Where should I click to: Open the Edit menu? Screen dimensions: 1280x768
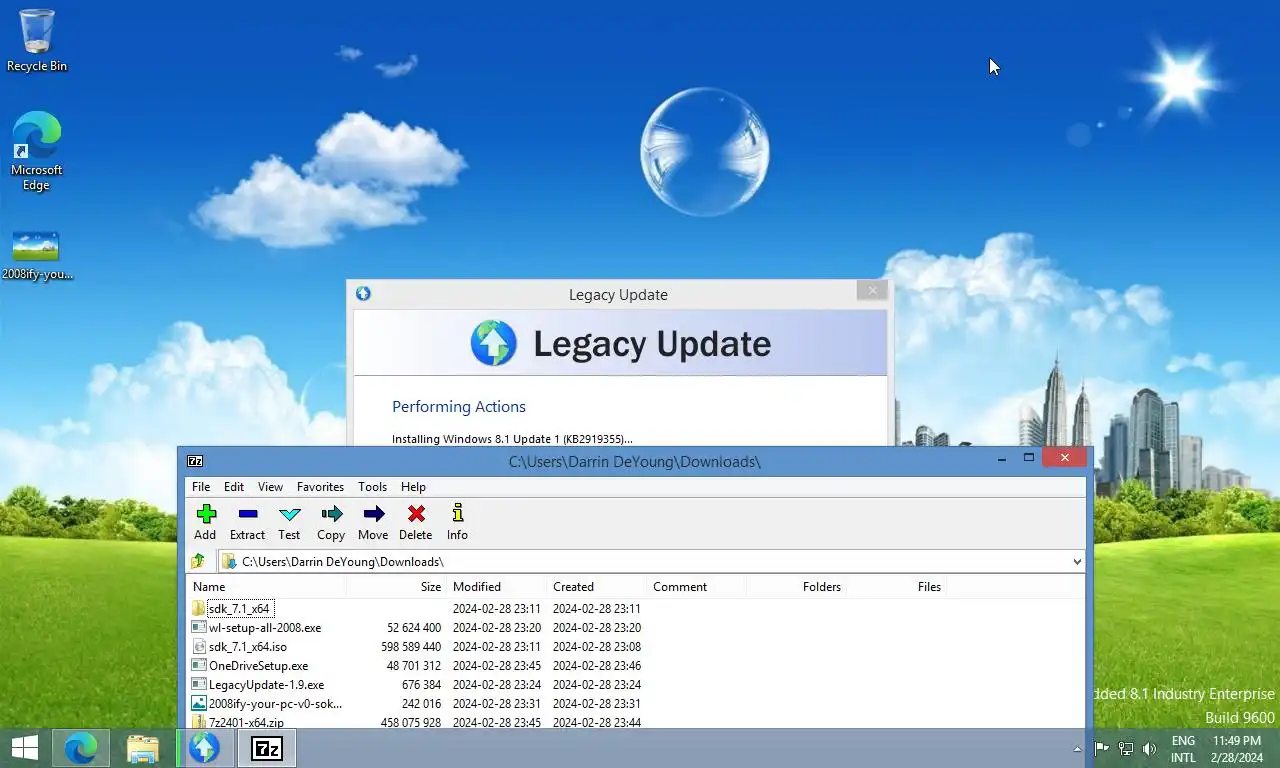coord(234,486)
